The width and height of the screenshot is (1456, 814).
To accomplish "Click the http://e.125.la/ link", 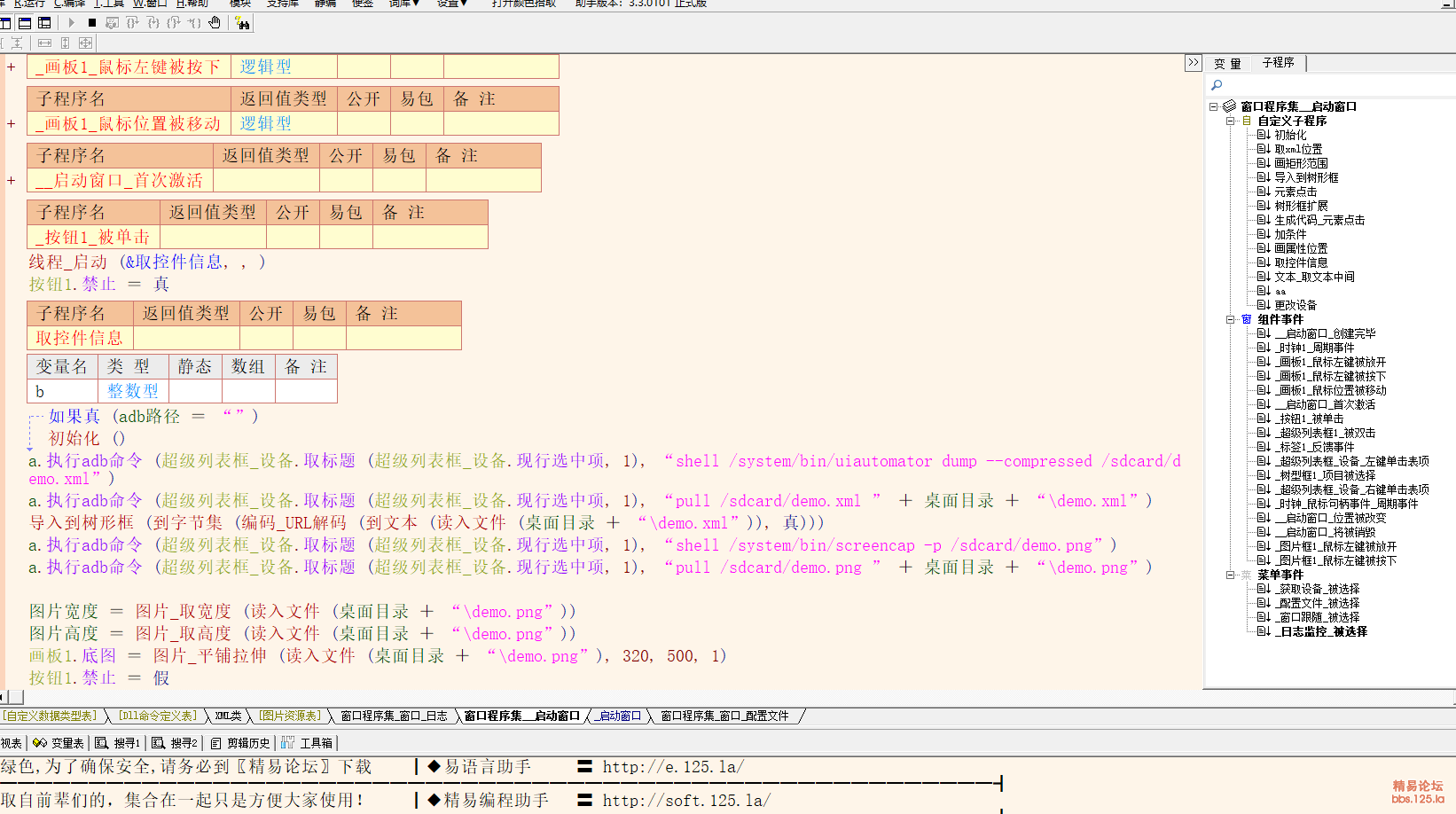I will (673, 767).
